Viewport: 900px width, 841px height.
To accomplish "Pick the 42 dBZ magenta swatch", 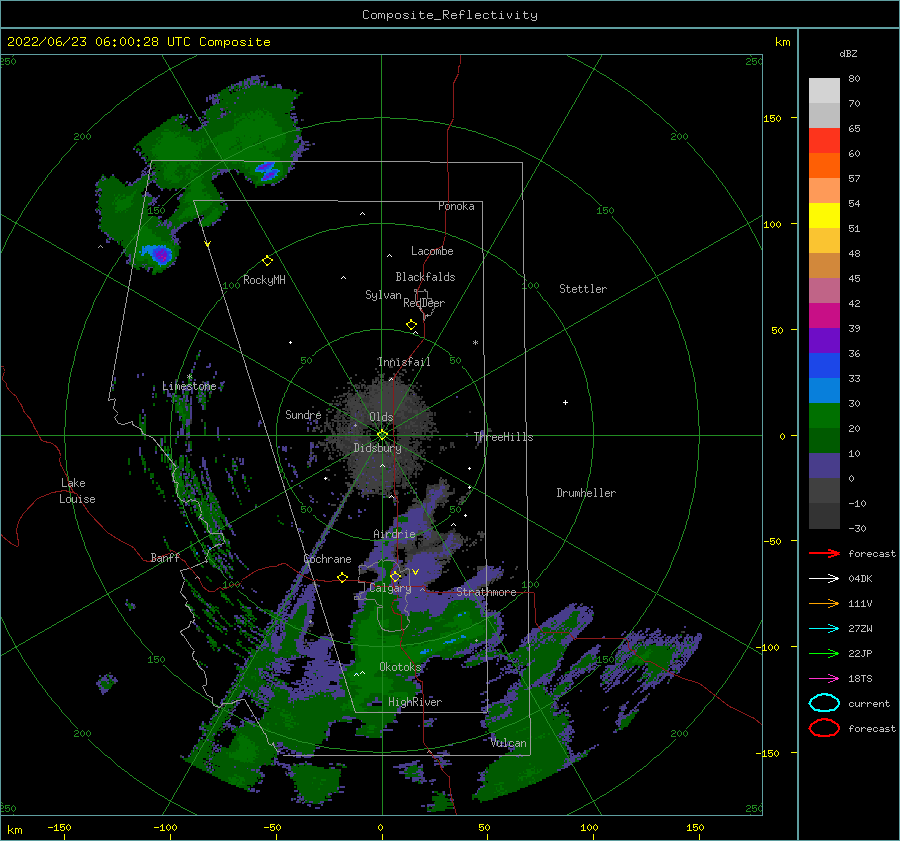I will [824, 315].
